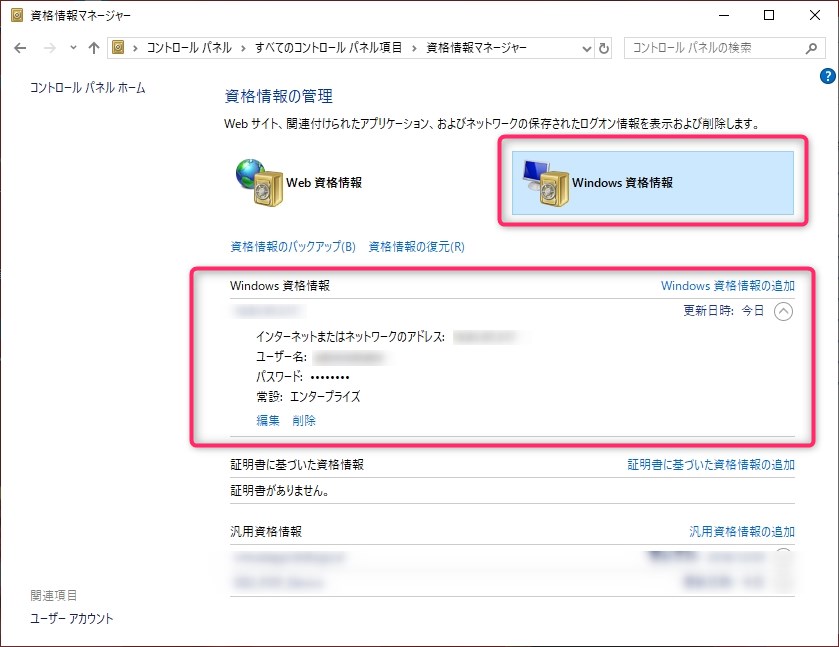Select すべてのコントロール パネル項目 in the breadcrumb
This screenshot has height=647, width=839.
point(329,48)
